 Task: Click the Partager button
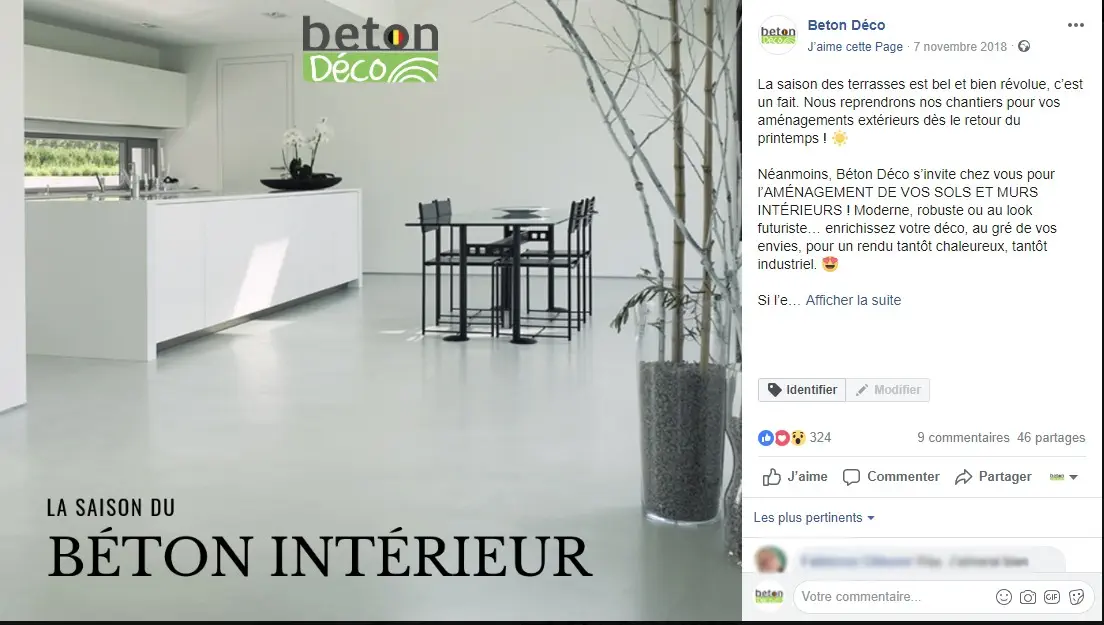pyautogui.click(x=993, y=477)
